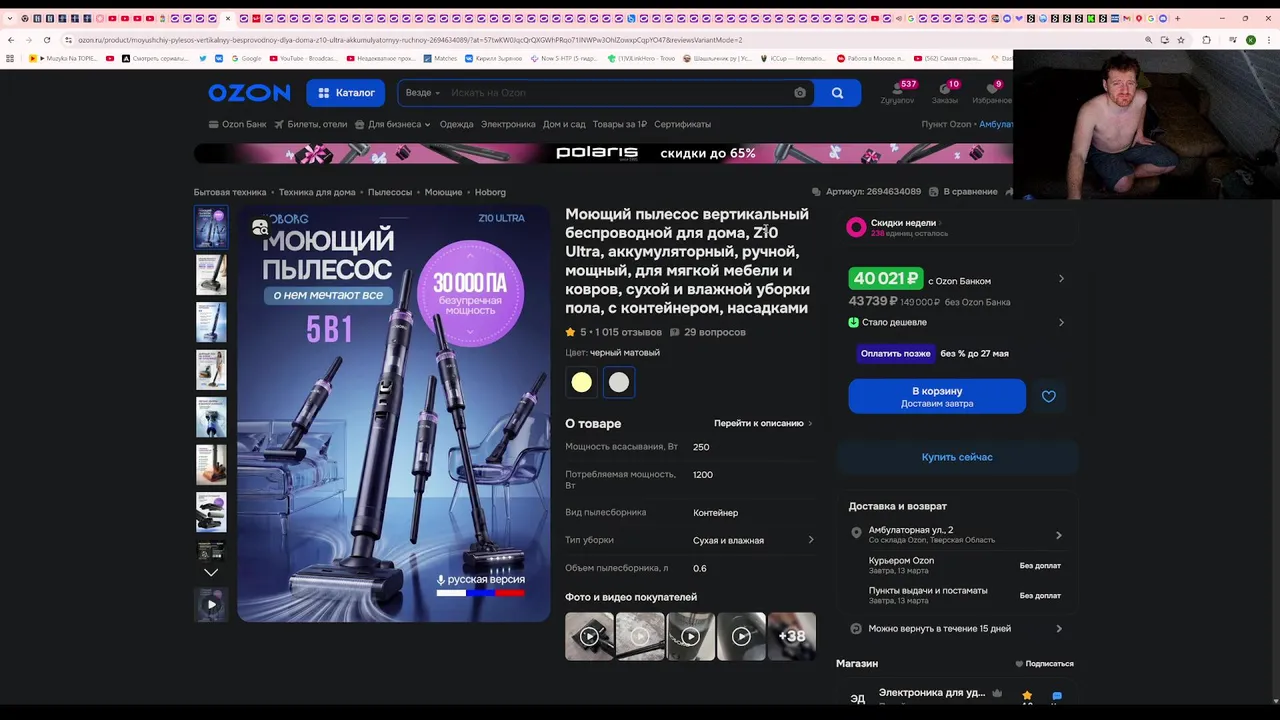Select the third product thumbnail
Viewport: 1280px width, 720px height.
pos(211,322)
